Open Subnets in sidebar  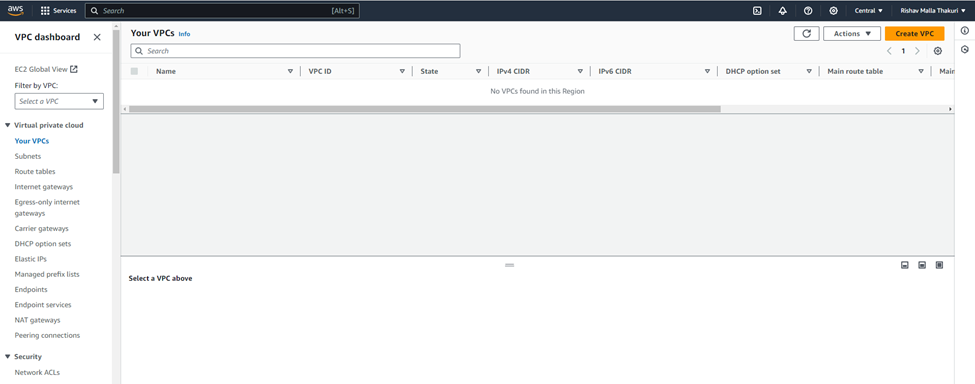click(28, 157)
